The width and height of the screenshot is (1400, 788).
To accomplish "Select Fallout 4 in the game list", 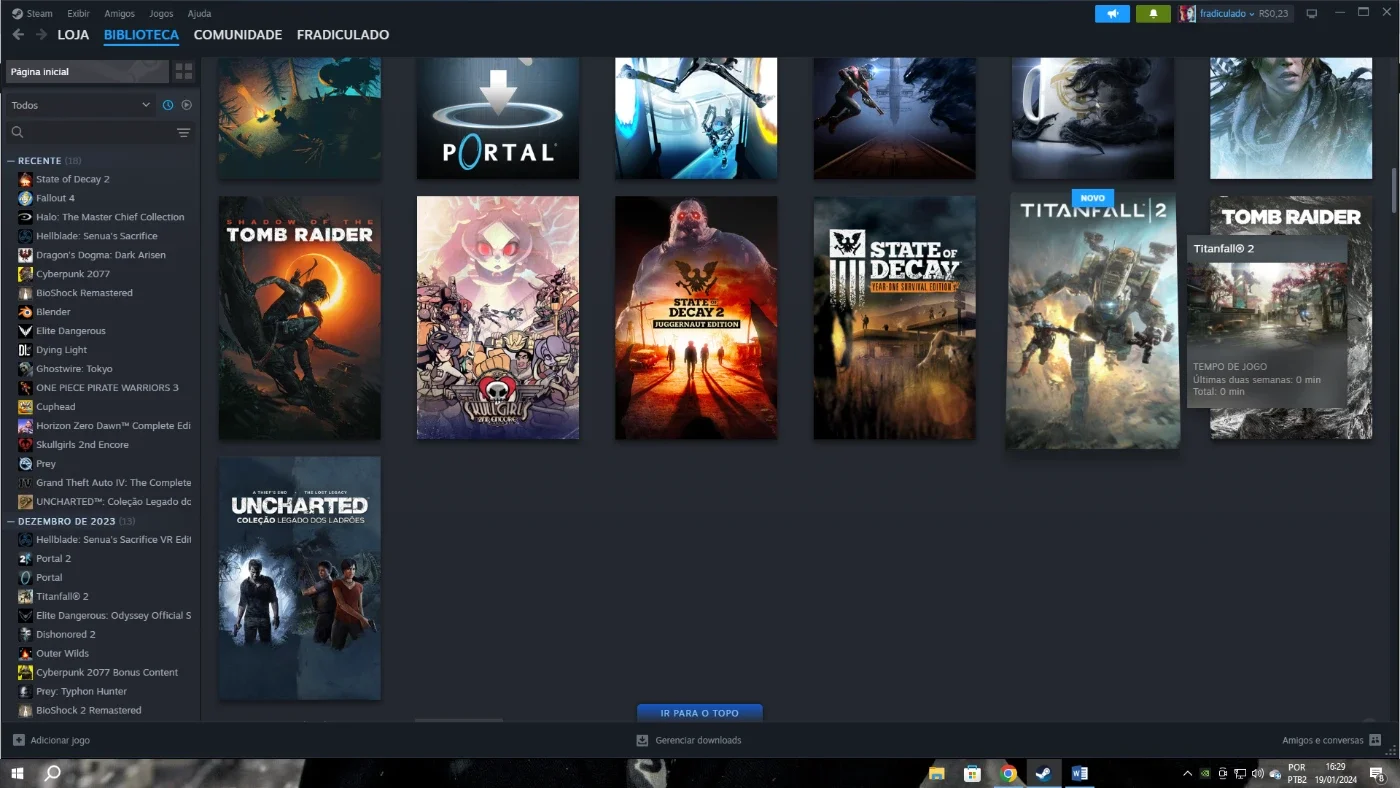I will [x=55, y=198].
